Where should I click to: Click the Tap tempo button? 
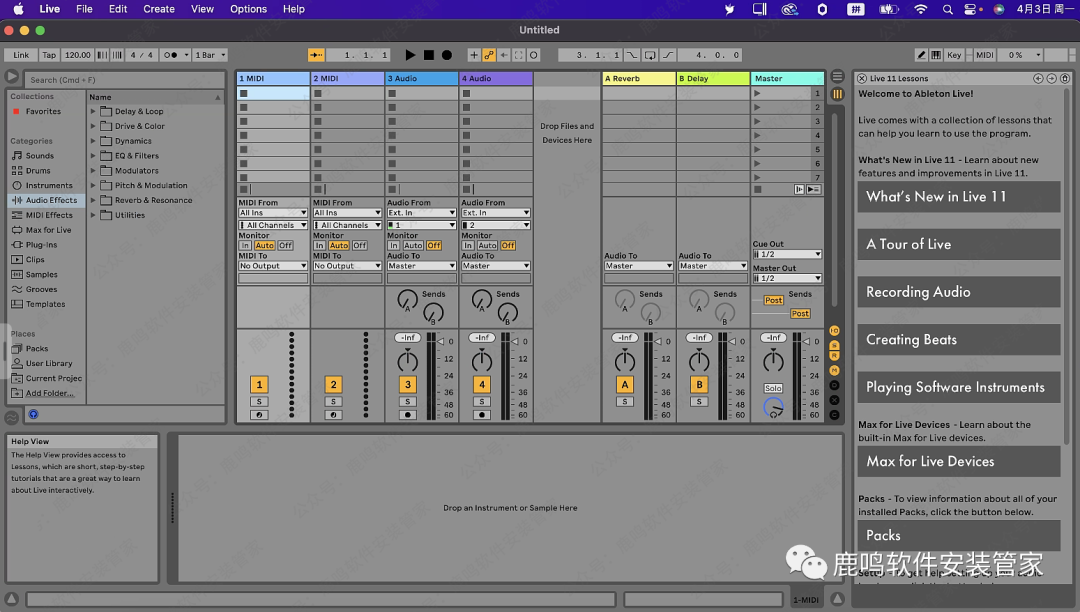click(x=49, y=55)
